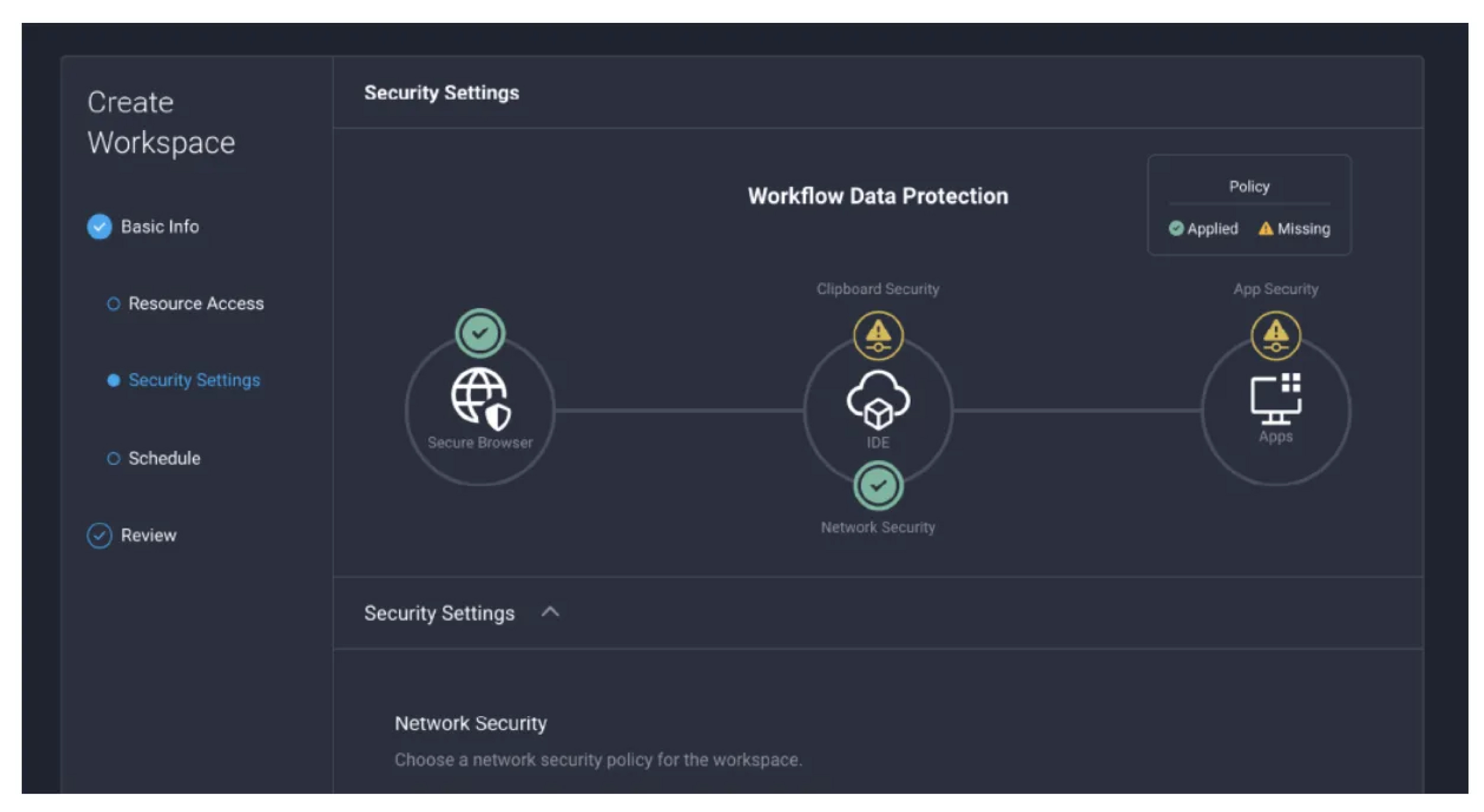
Task: Select the Security Settings step
Action: pyautogui.click(x=194, y=380)
